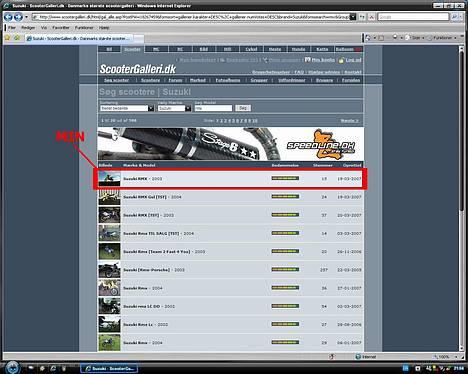Open the Sortering dropdown

(x=127, y=108)
